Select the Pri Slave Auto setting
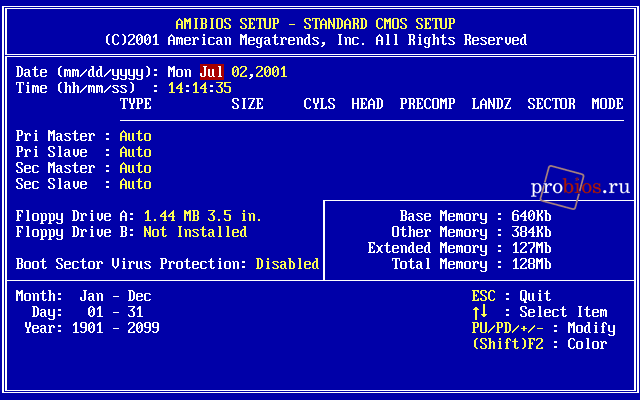This screenshot has height=400, width=640. coord(136,152)
